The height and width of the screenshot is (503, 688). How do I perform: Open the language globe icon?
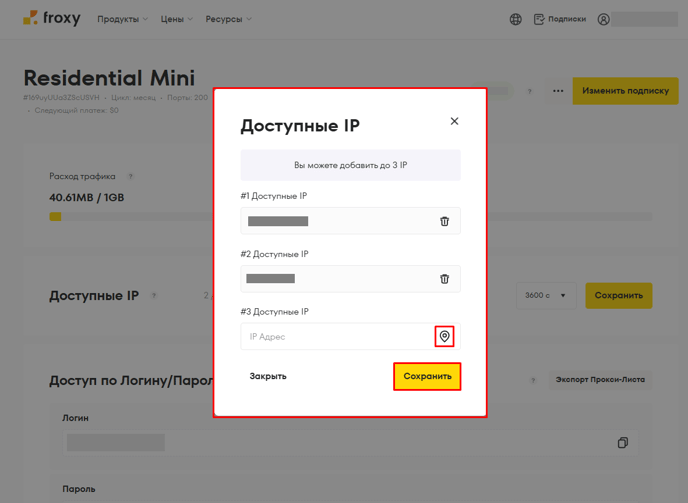pyautogui.click(x=516, y=19)
